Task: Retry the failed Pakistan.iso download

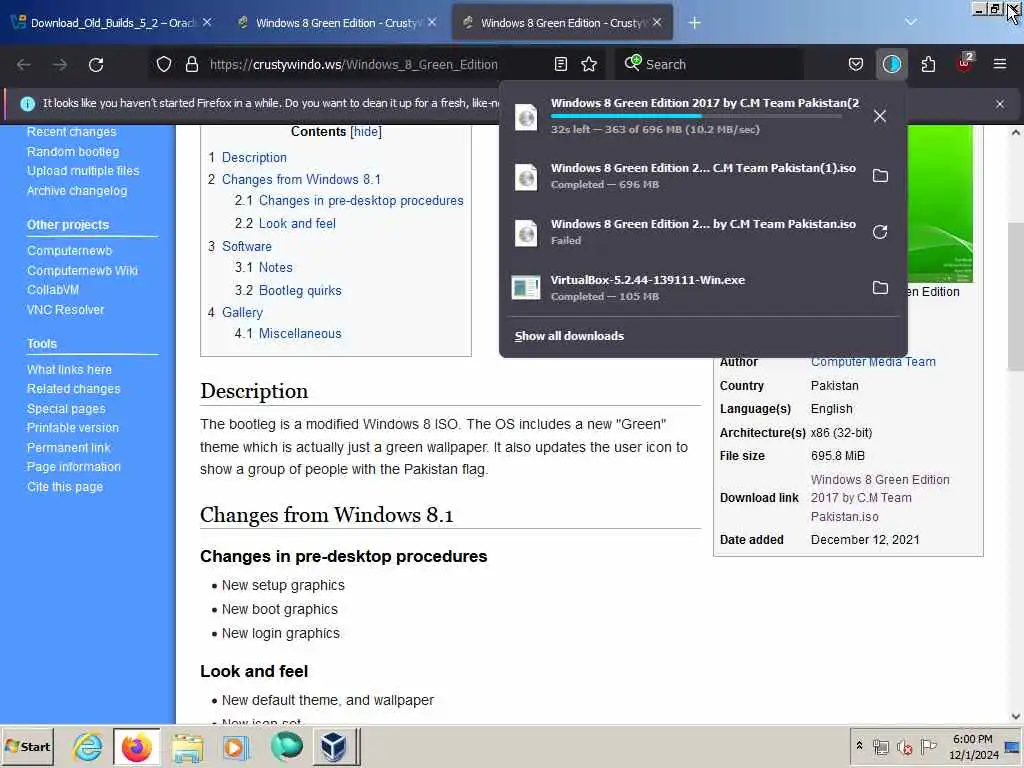Action: pos(880,232)
